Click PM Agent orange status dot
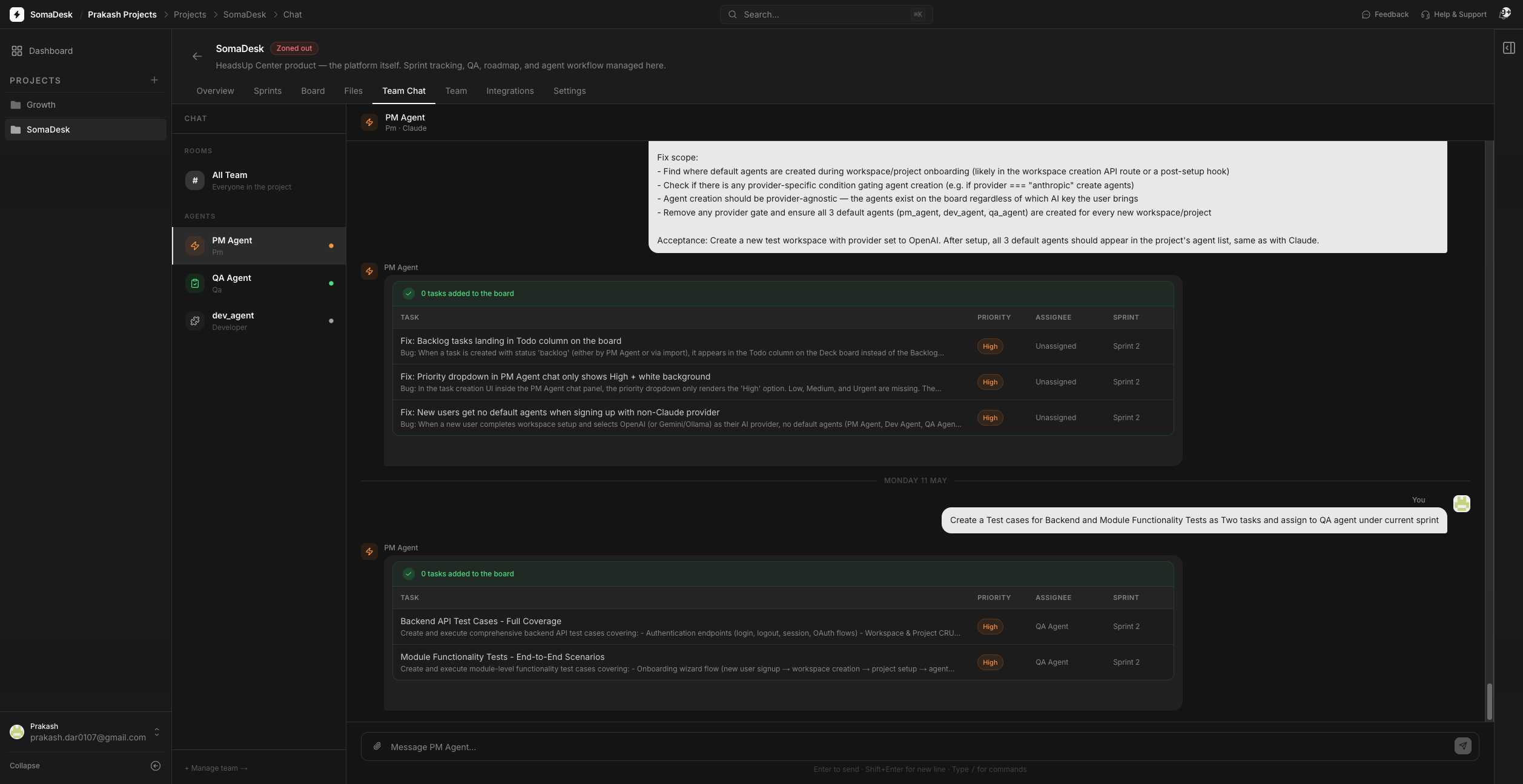Viewport: 1523px width, 784px height. (331, 246)
